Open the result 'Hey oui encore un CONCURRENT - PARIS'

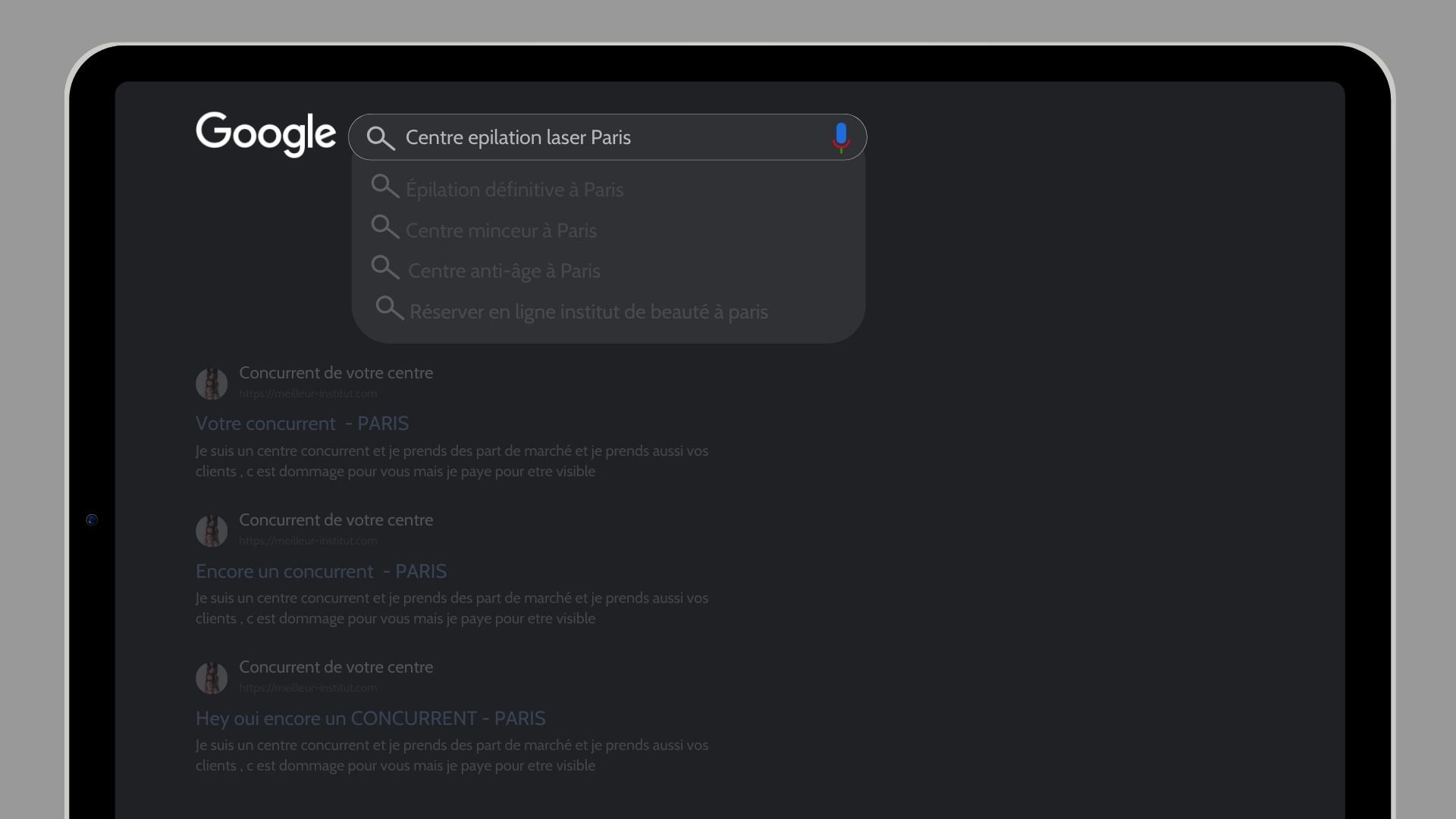(x=370, y=718)
